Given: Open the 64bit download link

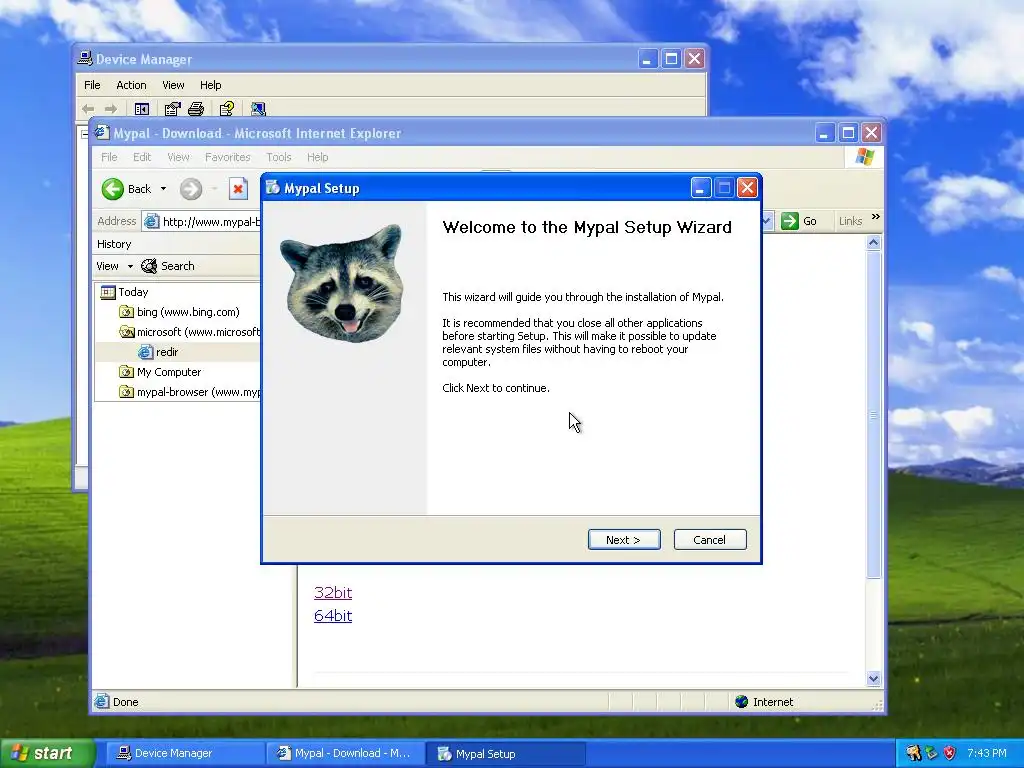Looking at the screenshot, I should point(333,615).
